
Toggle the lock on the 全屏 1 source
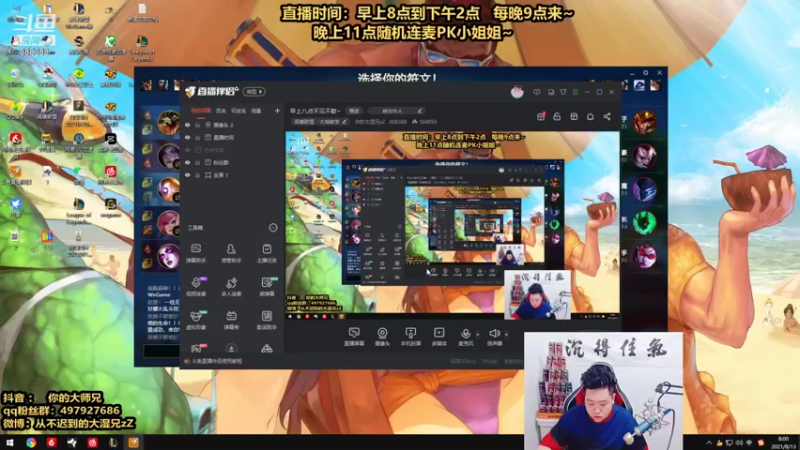coord(197,175)
